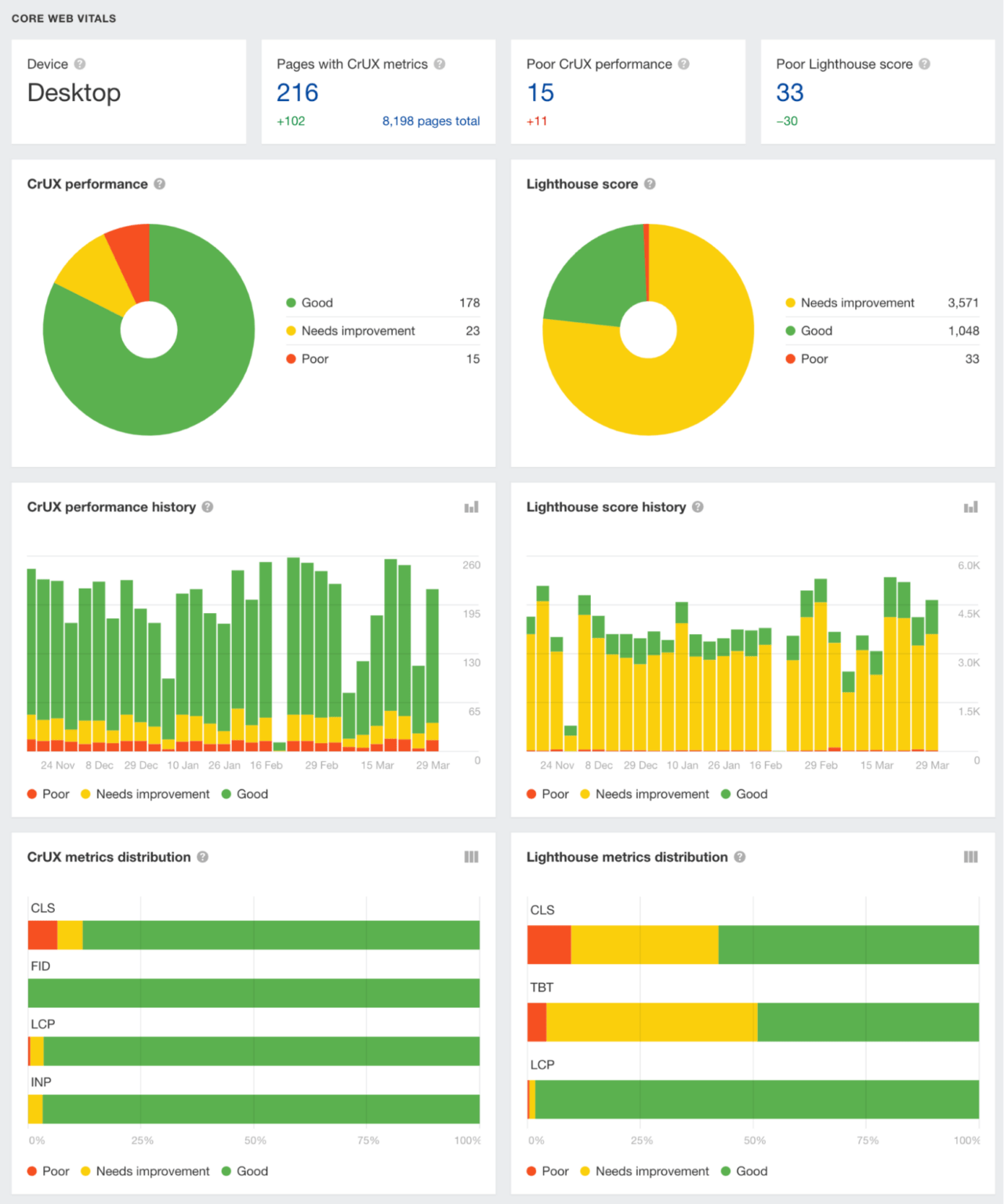Click the chart view icon on Lighthouse score history
Viewport: 1004px width, 1204px height.
click(970, 507)
